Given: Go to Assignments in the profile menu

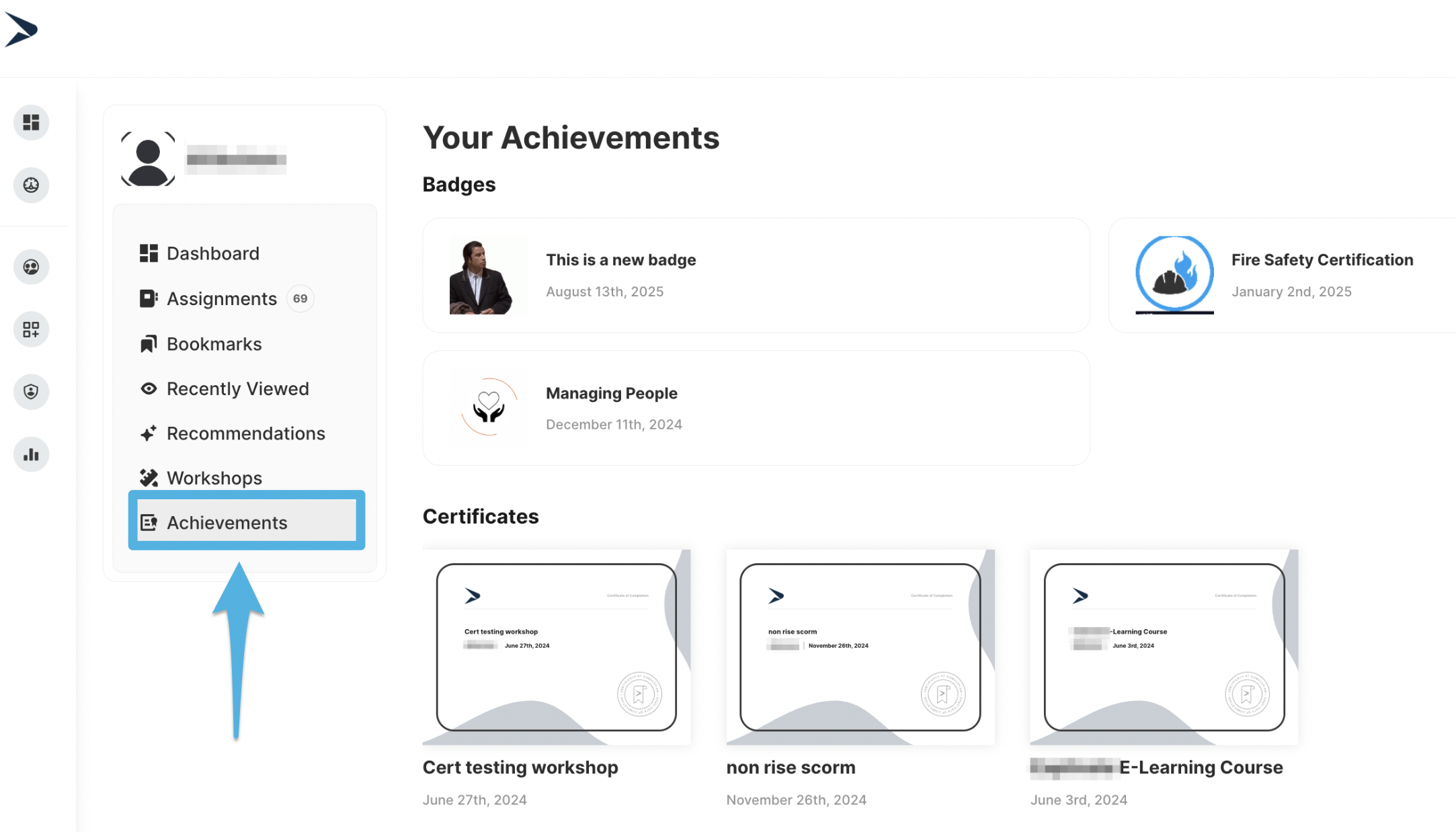Looking at the screenshot, I should click(221, 298).
